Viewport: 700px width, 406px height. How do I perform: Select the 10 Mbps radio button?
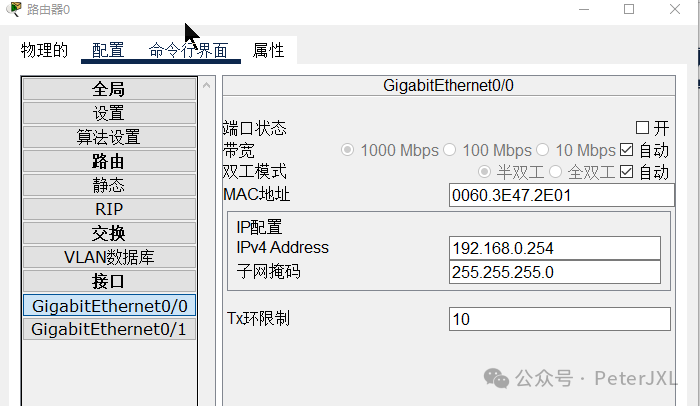click(x=543, y=150)
